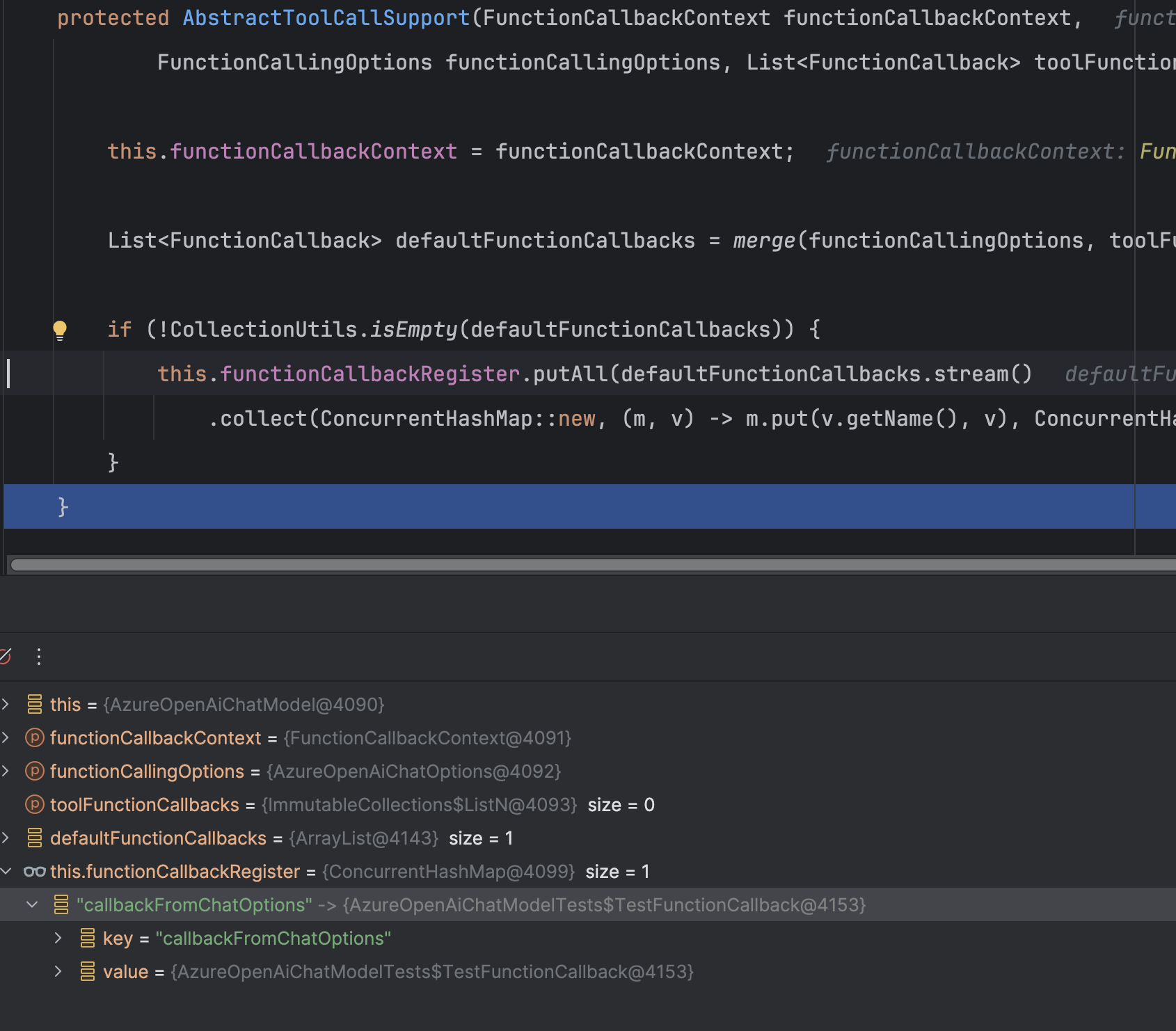Screen dimensions: 1176x1031
Task: Click '{FunctionCallbackContext@4091}' value text
Action: (427, 737)
